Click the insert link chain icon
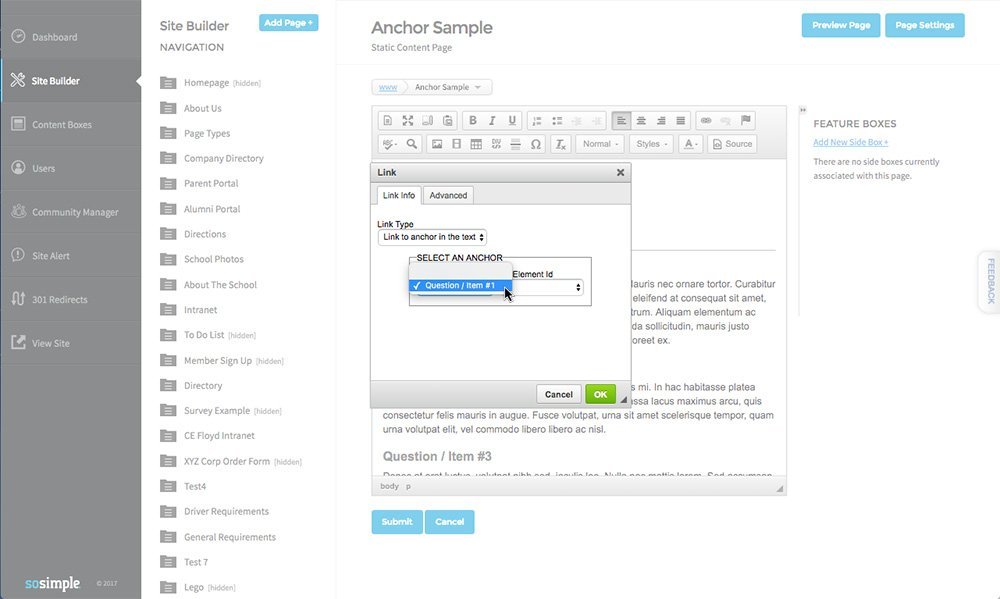1000x599 pixels. click(706, 120)
